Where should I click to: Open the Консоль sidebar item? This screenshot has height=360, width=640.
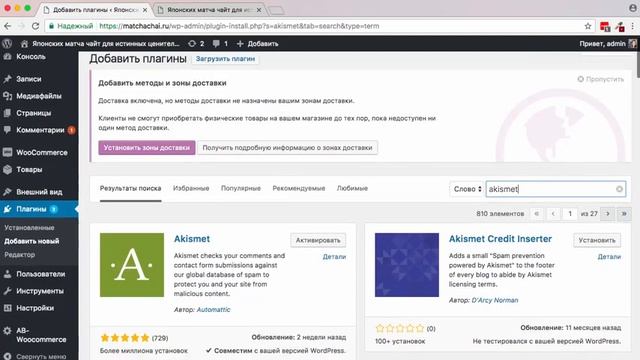point(31,57)
